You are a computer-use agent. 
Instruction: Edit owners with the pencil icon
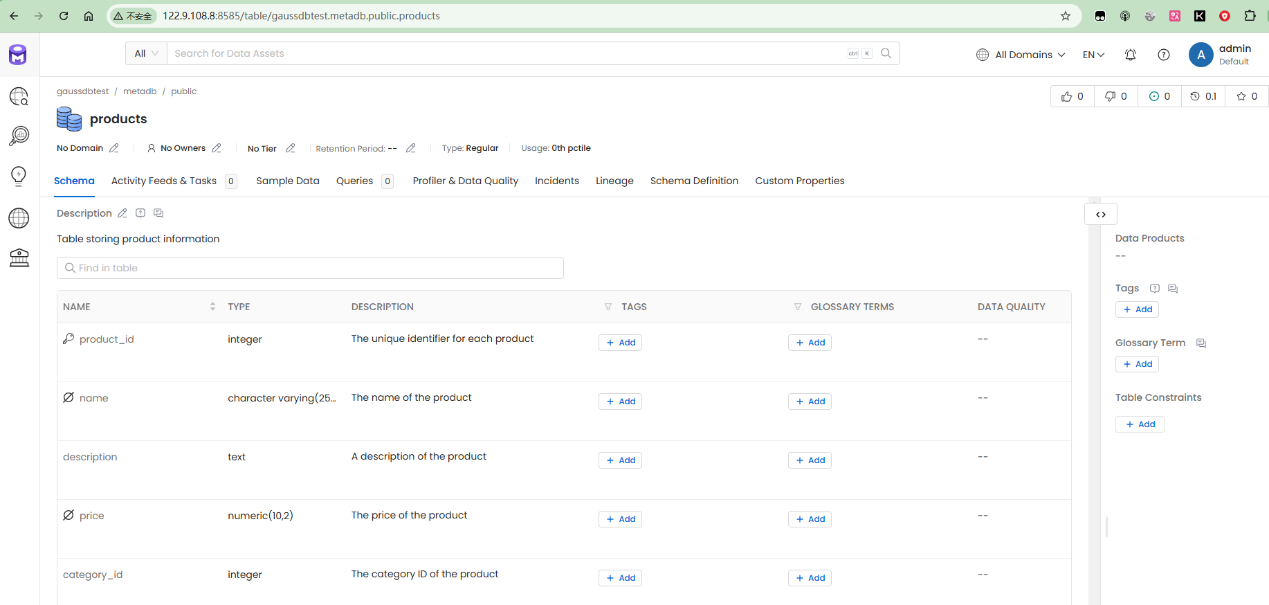(x=217, y=148)
